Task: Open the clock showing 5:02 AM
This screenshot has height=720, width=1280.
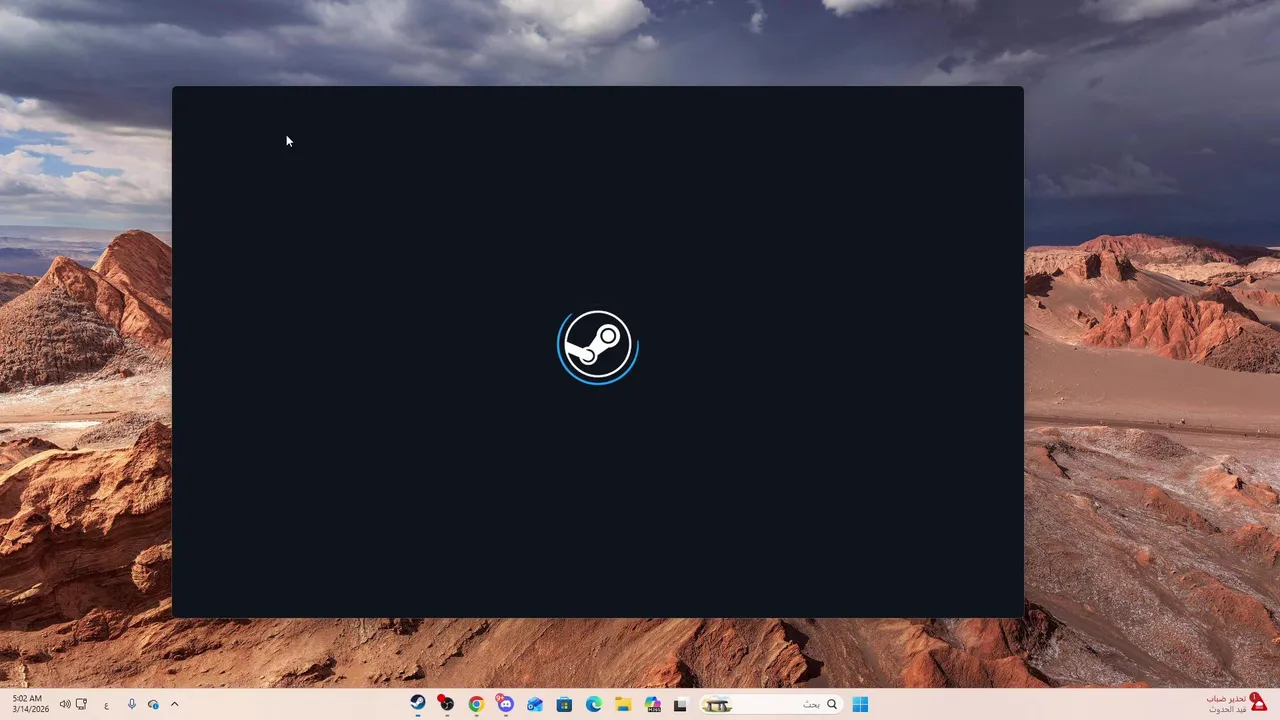Action: coord(30,704)
